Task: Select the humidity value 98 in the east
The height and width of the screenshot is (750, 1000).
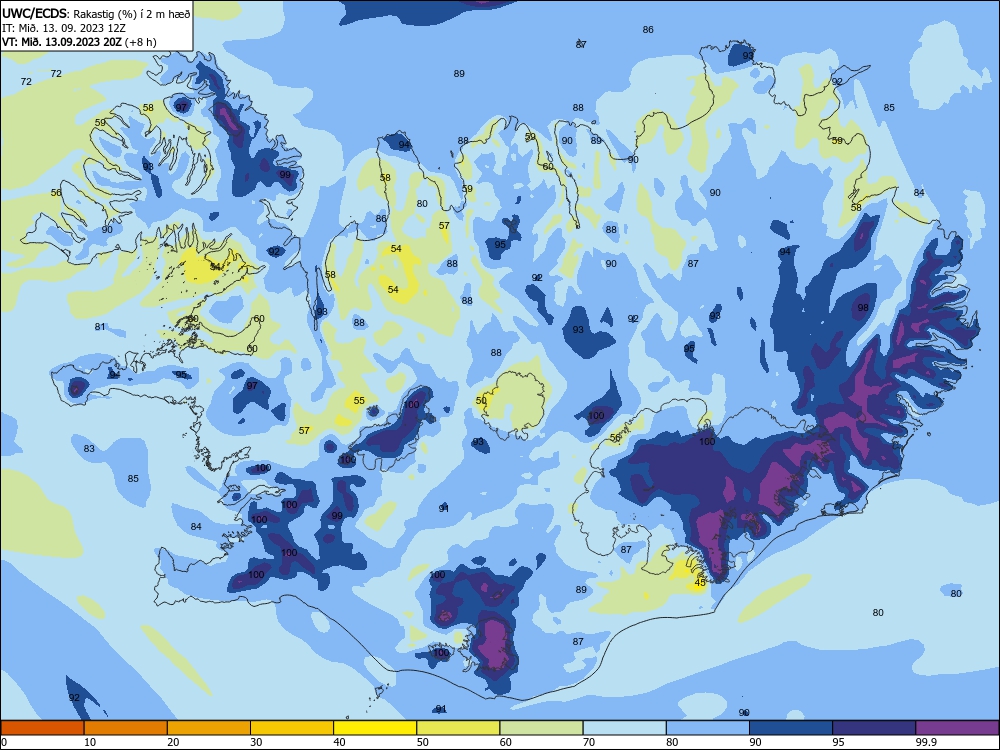Action: coord(863,307)
